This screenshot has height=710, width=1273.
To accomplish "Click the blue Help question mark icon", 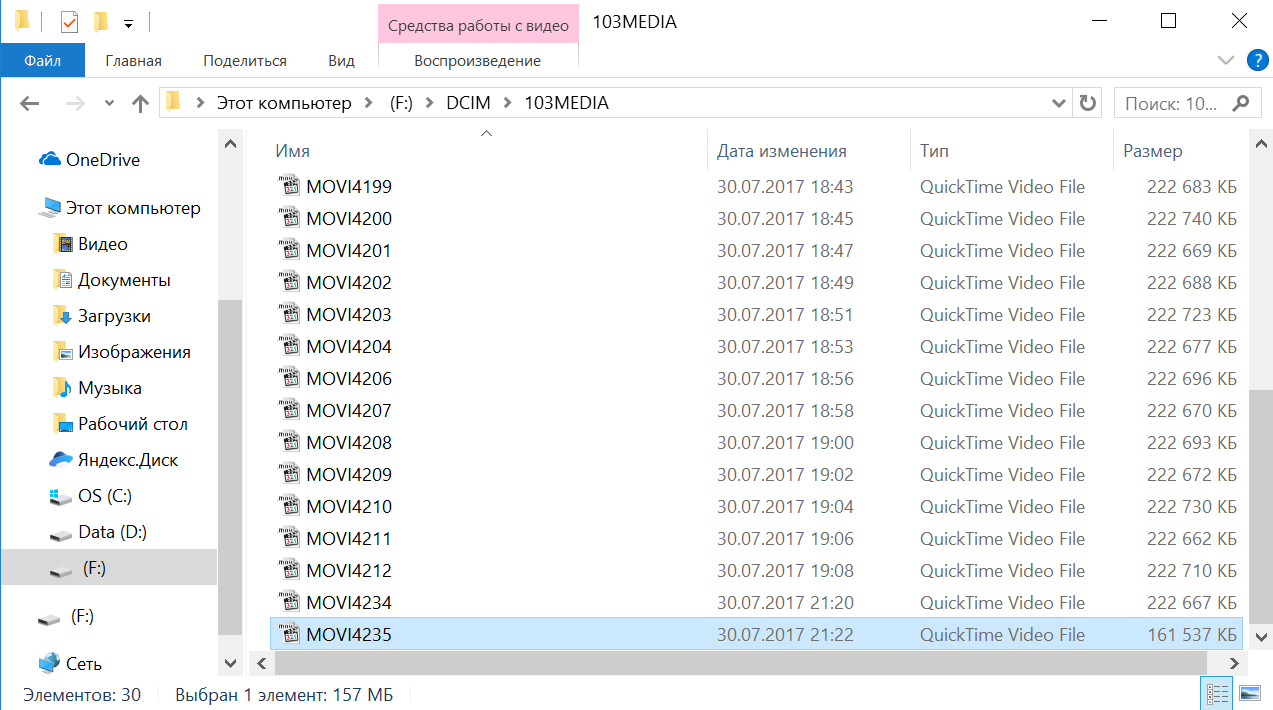I will (x=1257, y=60).
